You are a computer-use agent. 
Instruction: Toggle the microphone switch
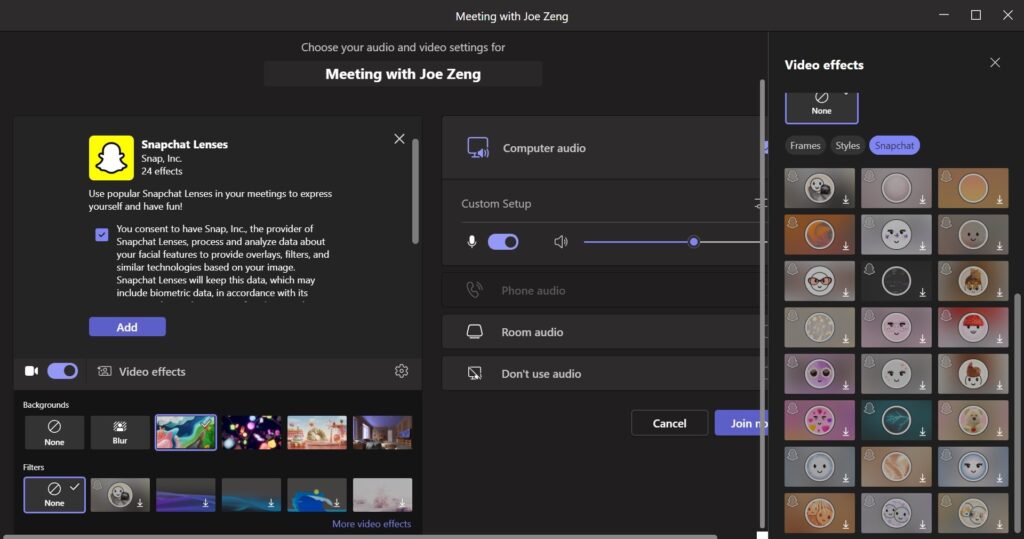click(503, 242)
